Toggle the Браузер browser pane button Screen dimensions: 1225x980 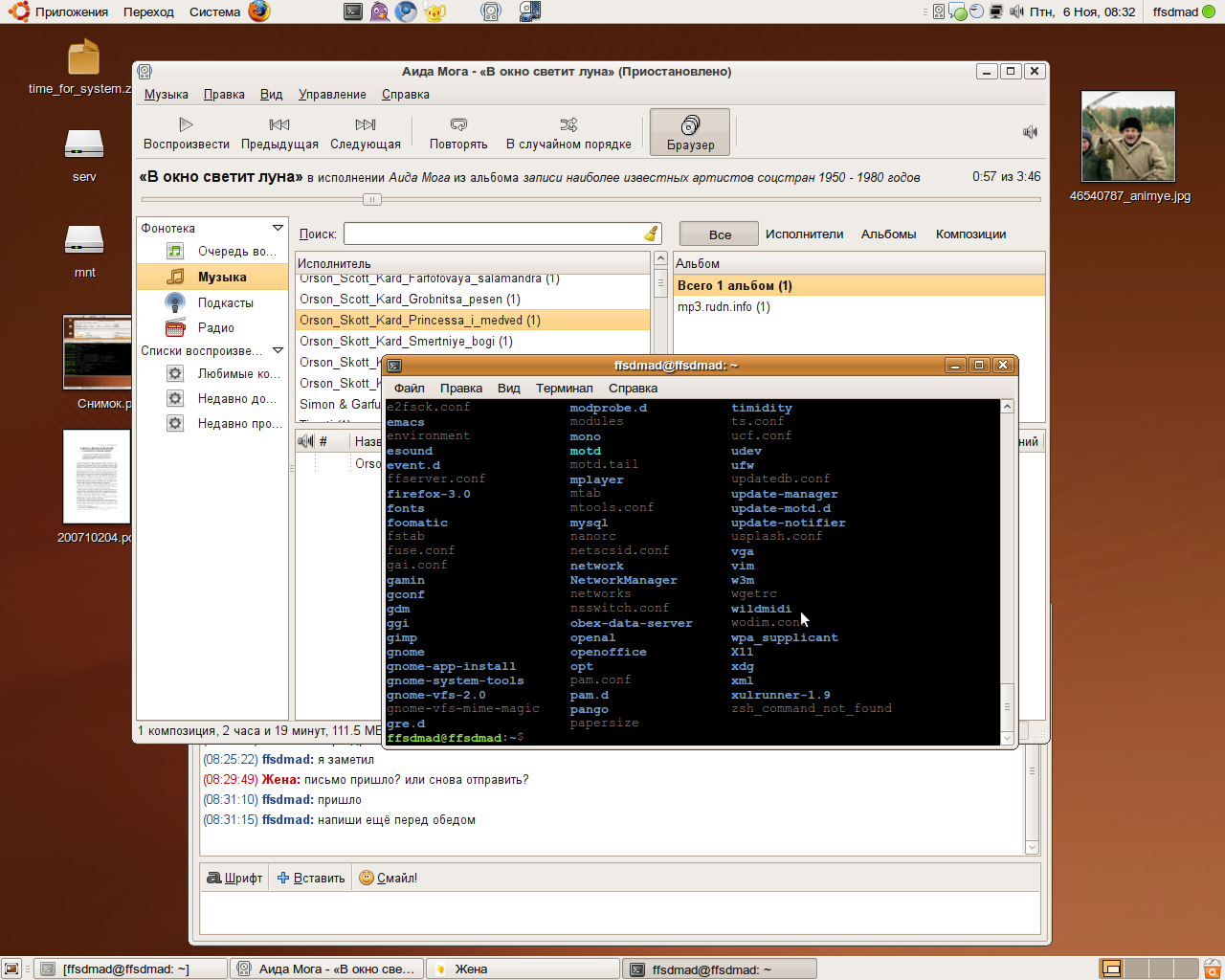[x=690, y=132]
